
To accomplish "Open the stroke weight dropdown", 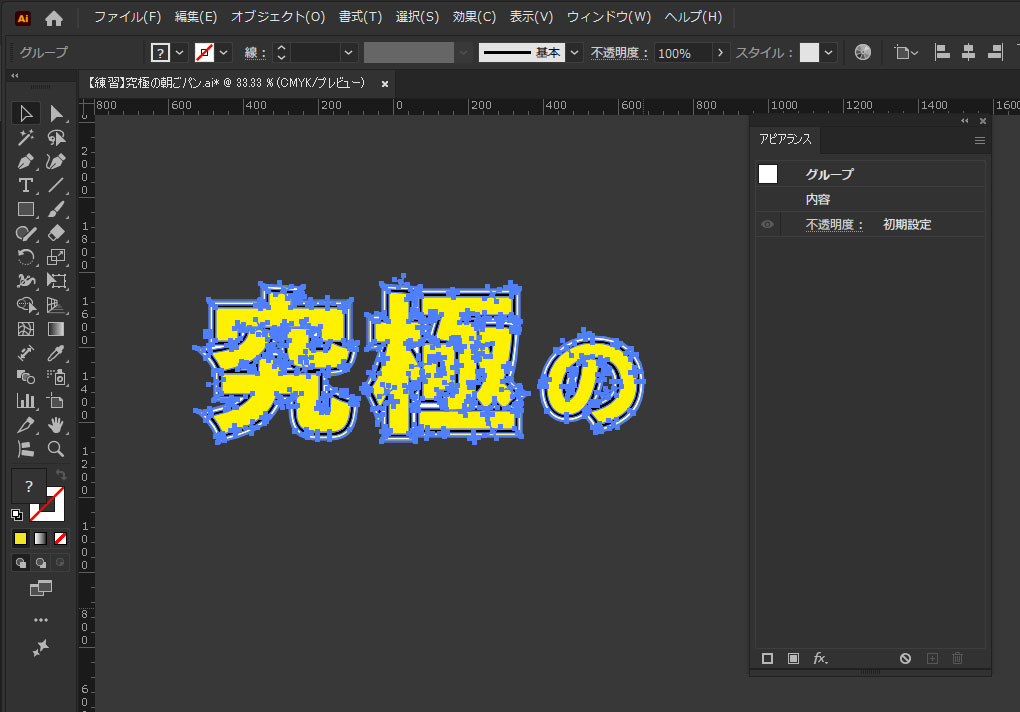I will (348, 53).
